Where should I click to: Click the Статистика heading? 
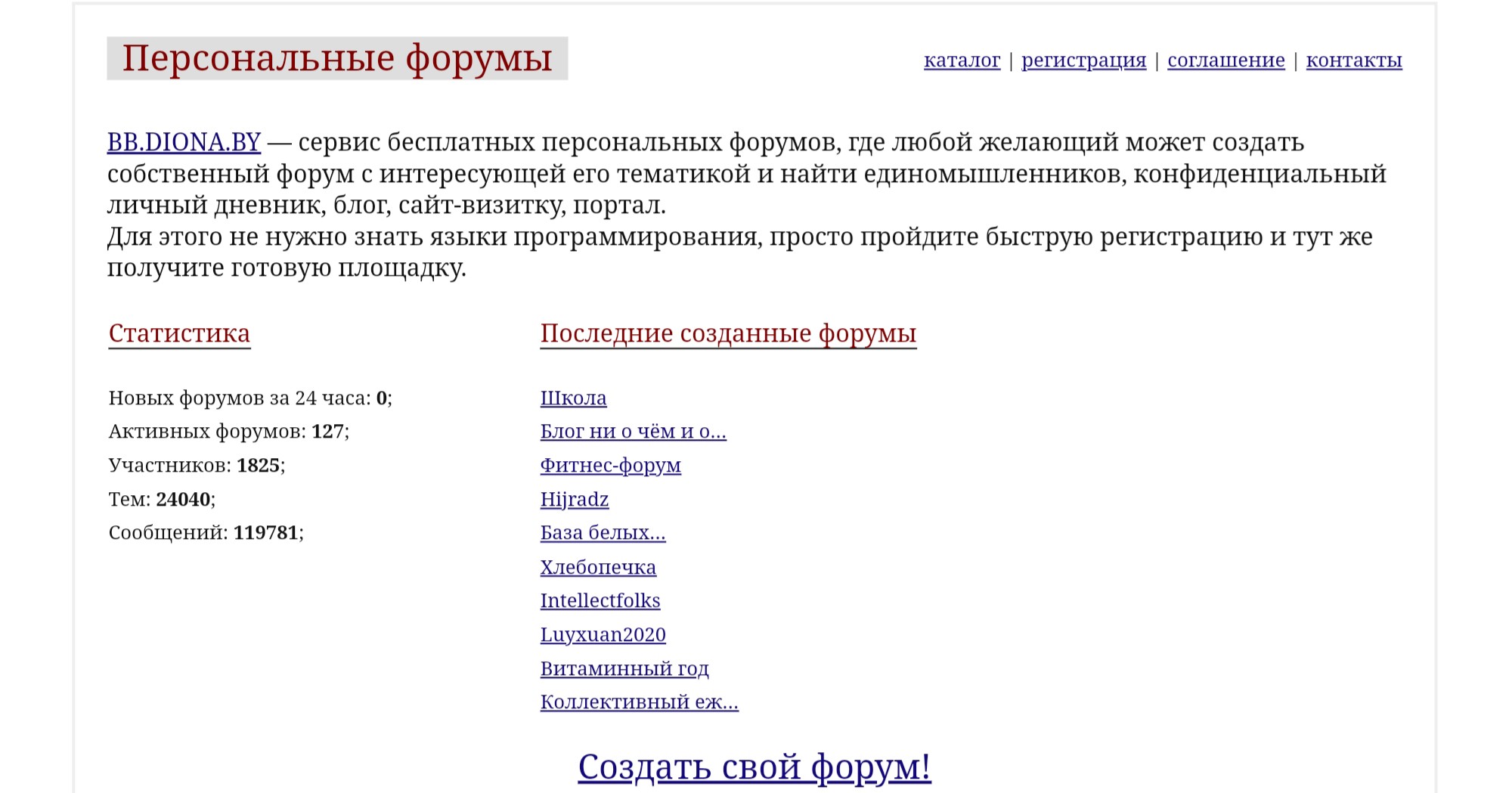(x=179, y=333)
